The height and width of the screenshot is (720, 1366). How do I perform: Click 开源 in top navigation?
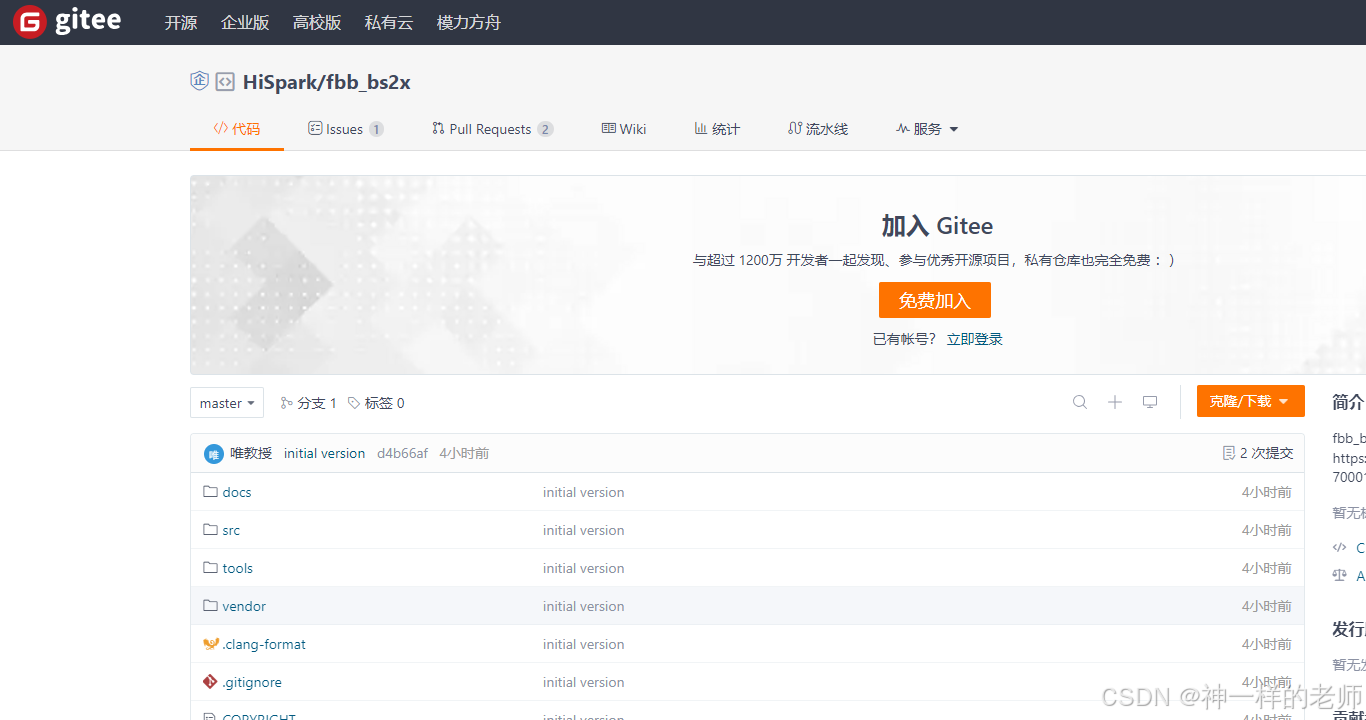pos(181,22)
